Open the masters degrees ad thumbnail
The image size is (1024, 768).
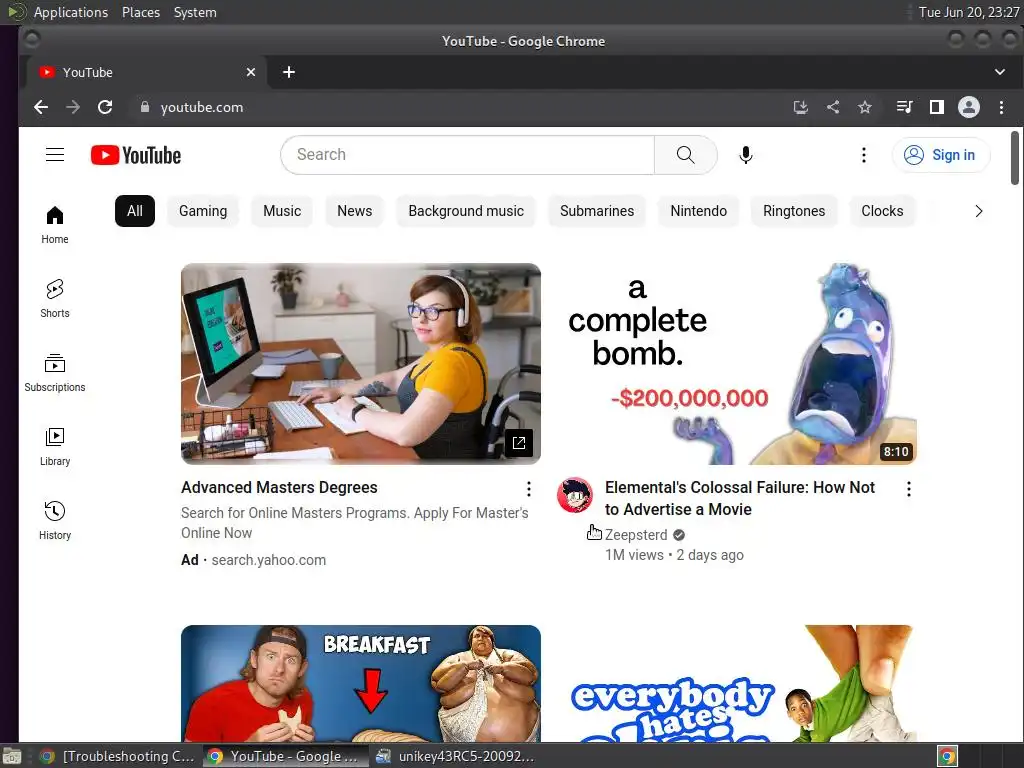[x=360, y=364]
